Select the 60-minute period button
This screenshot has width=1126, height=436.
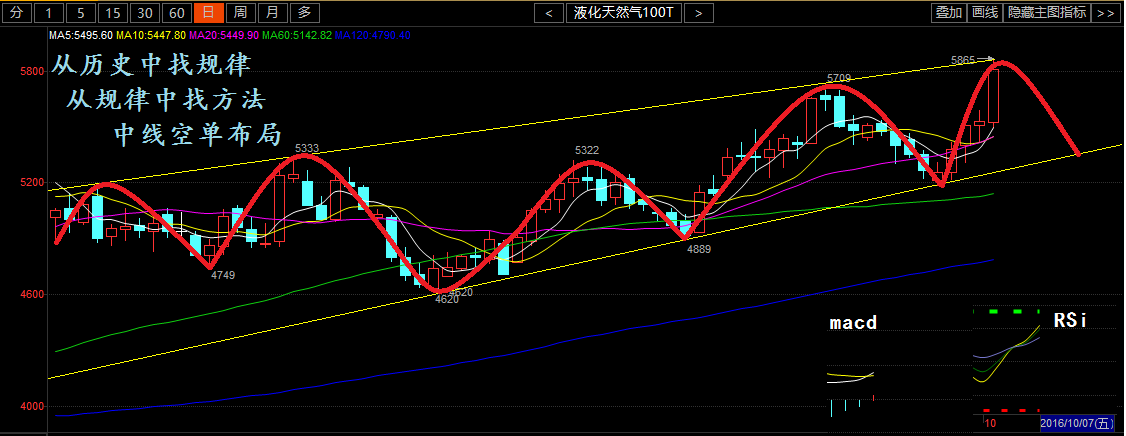point(177,13)
